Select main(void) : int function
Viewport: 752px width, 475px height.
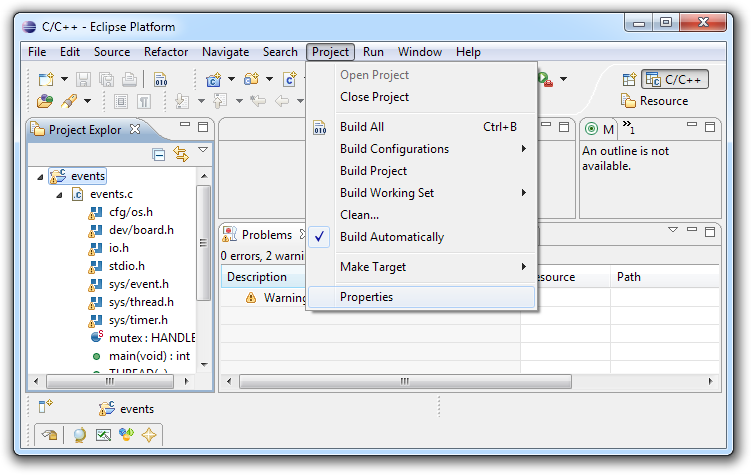(x=149, y=356)
